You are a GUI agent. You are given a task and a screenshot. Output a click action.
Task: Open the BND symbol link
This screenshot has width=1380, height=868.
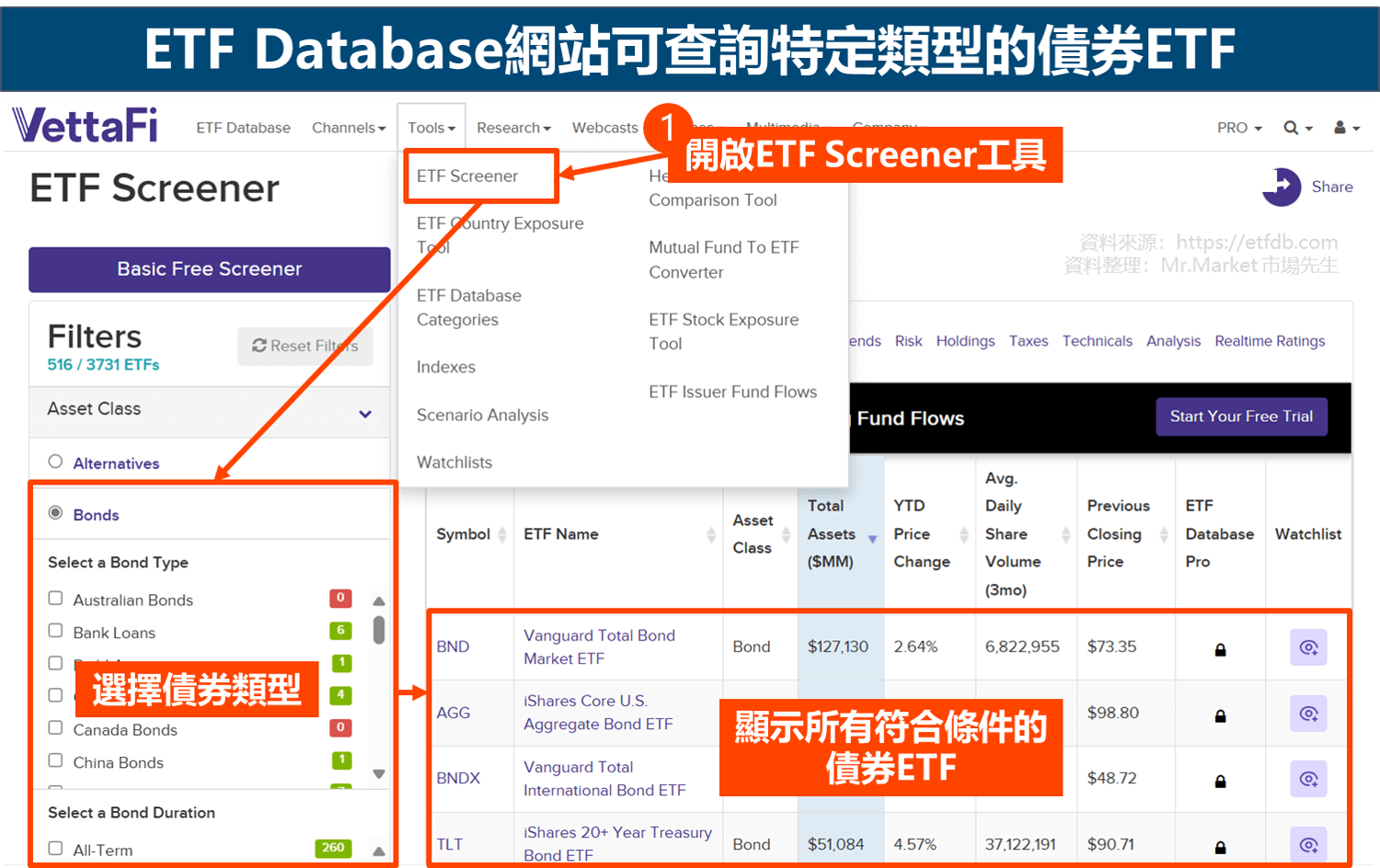pos(453,646)
